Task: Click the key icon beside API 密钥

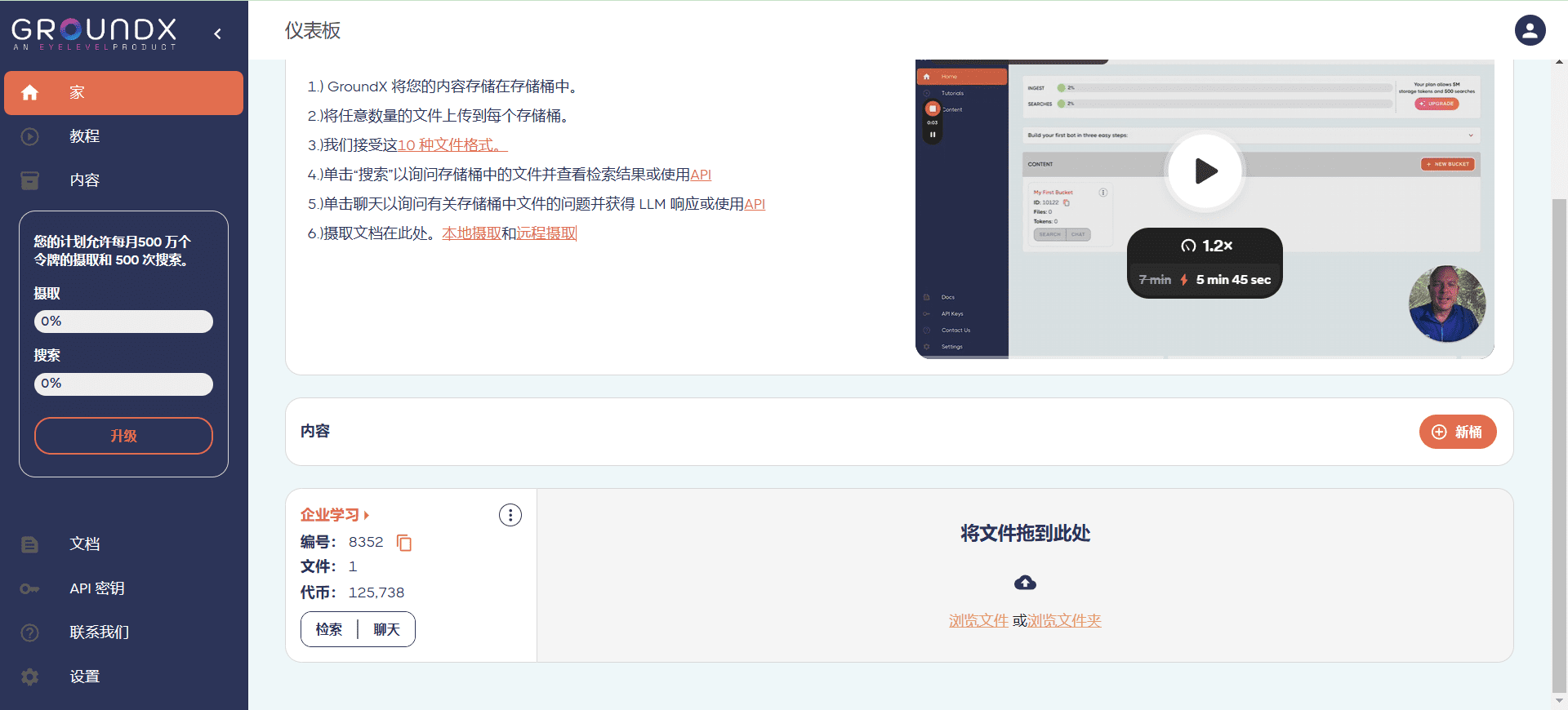Action: (x=30, y=588)
